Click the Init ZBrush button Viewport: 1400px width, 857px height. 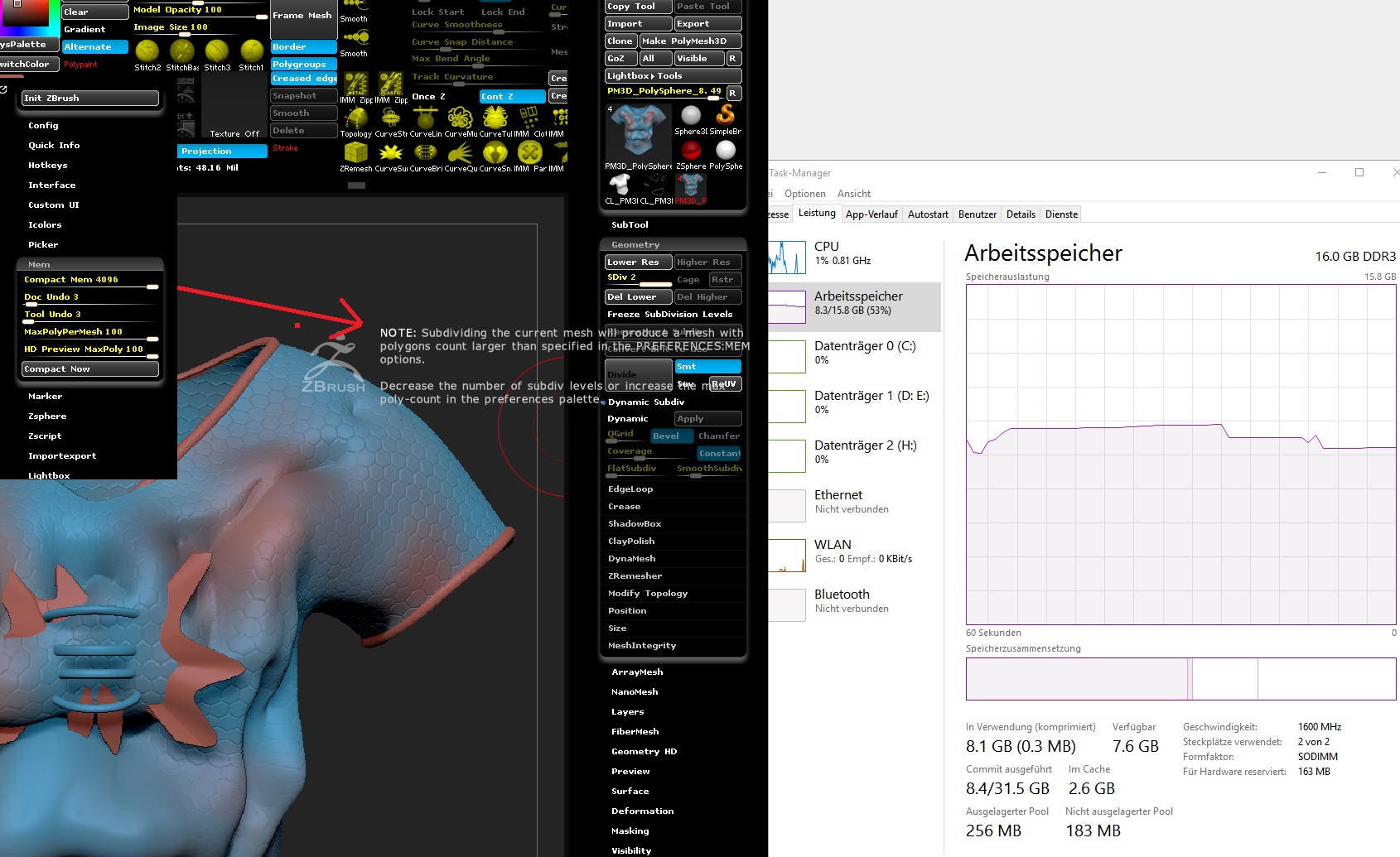click(90, 98)
